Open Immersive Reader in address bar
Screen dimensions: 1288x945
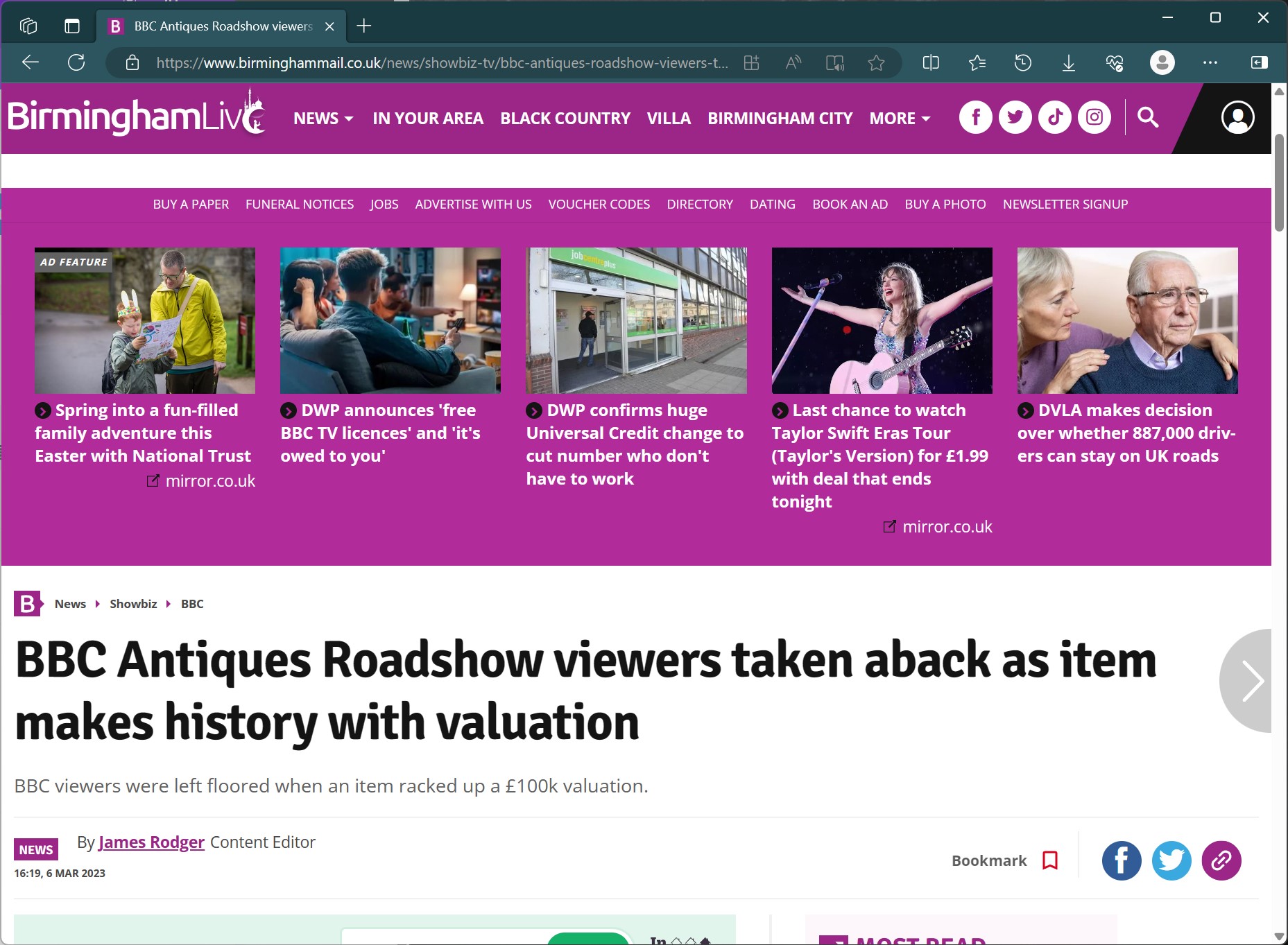click(835, 63)
